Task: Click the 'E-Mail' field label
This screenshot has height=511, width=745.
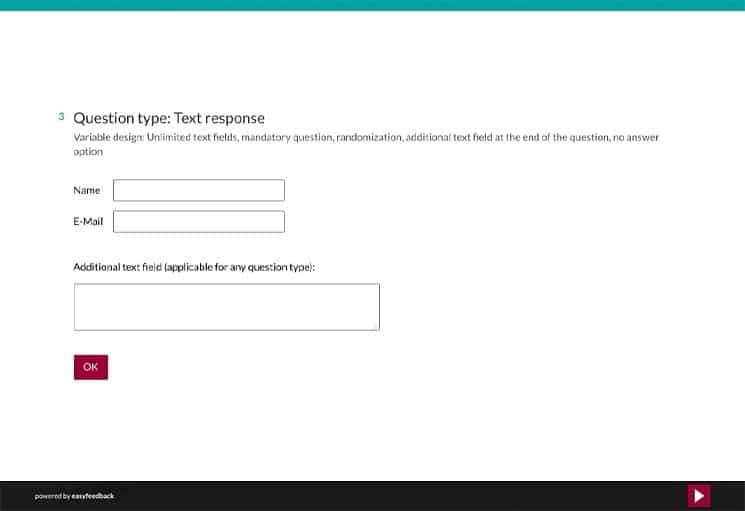Action: 88,221
